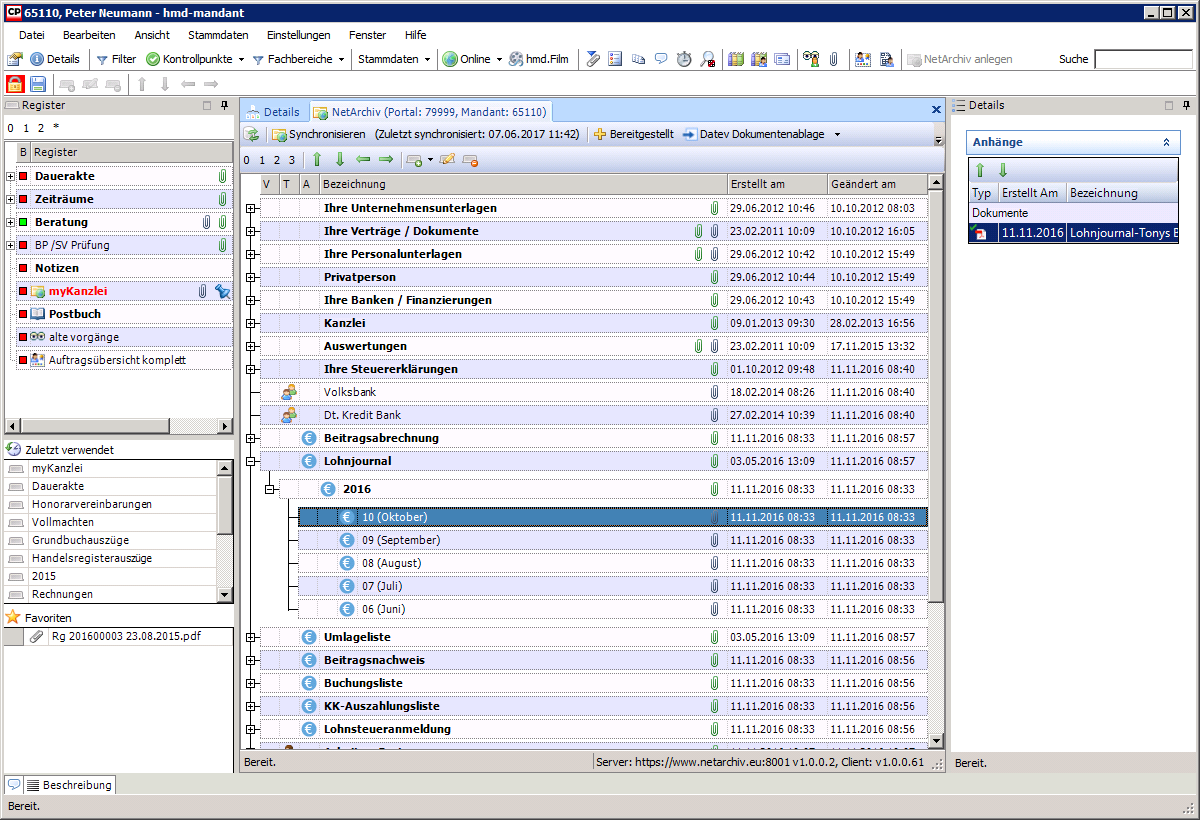Click the speech bubble icon in toolbar
The height and width of the screenshot is (820, 1200).
point(661,59)
